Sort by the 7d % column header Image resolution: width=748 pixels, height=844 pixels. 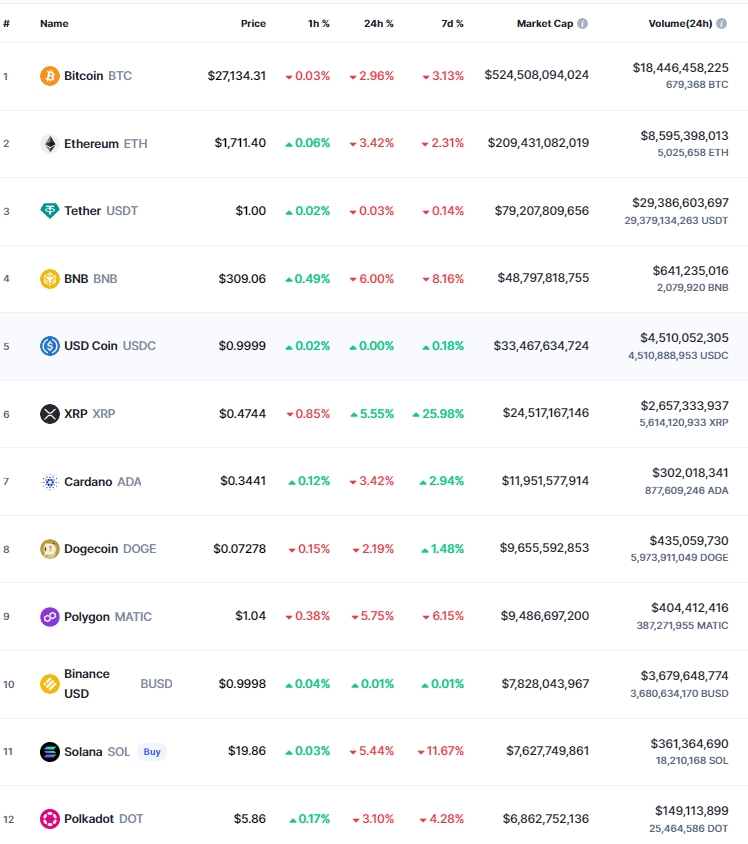[452, 24]
